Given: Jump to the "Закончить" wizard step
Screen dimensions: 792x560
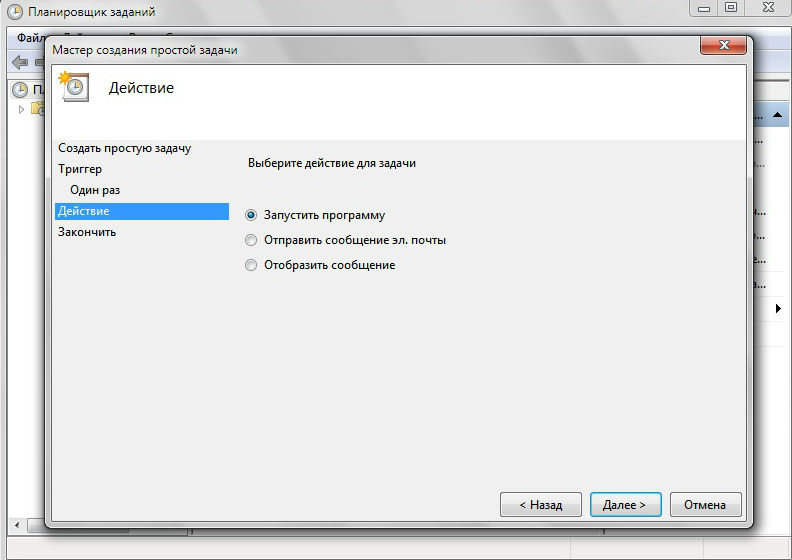Looking at the screenshot, I should pos(87,232).
